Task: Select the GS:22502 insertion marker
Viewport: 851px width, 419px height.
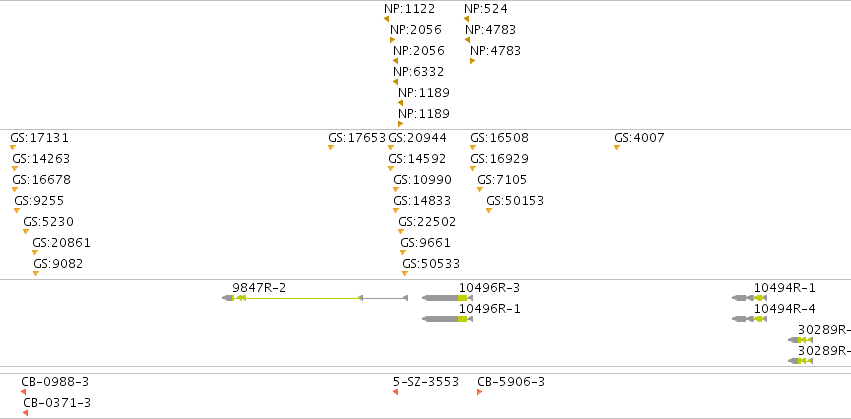Action: coord(401,232)
